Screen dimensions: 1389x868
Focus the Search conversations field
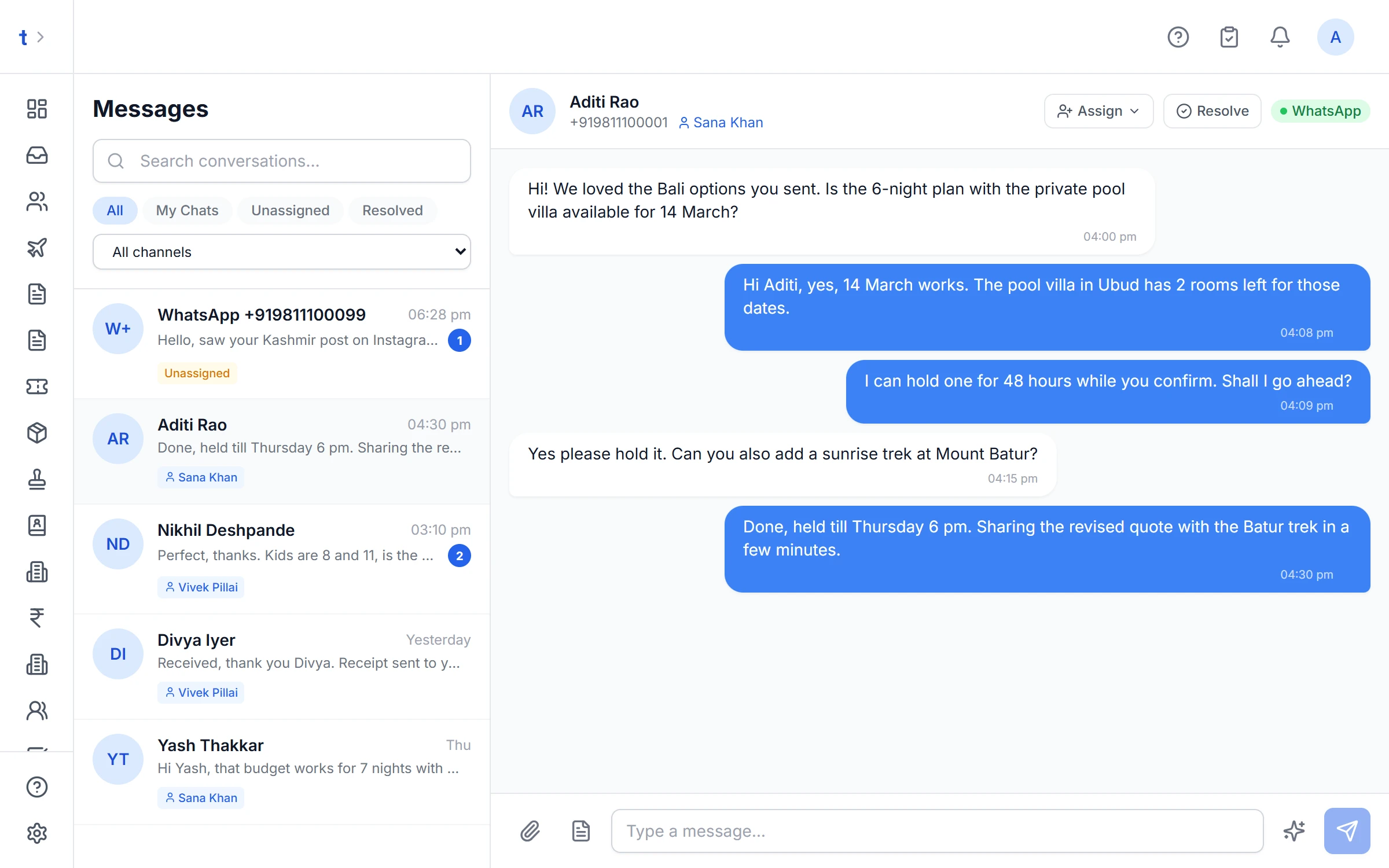pos(282,161)
